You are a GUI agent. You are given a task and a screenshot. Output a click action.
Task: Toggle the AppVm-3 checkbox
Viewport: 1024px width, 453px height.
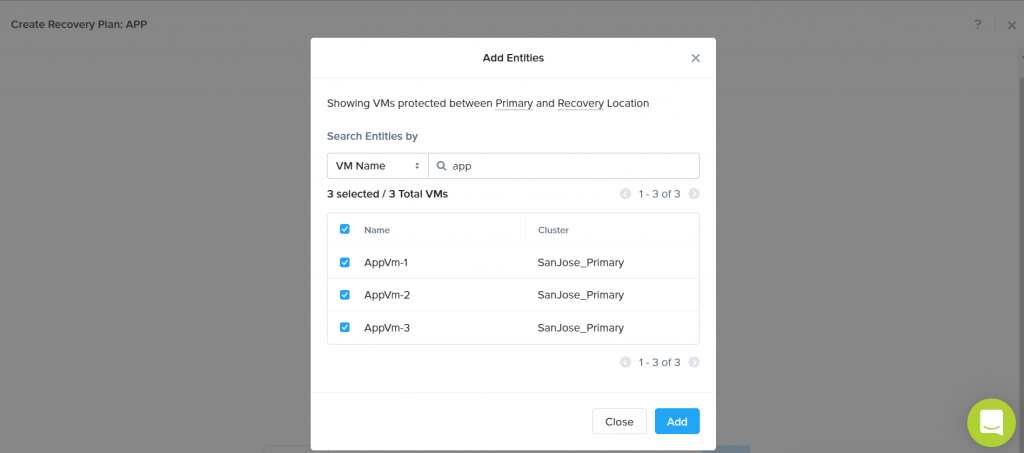pyautogui.click(x=345, y=328)
